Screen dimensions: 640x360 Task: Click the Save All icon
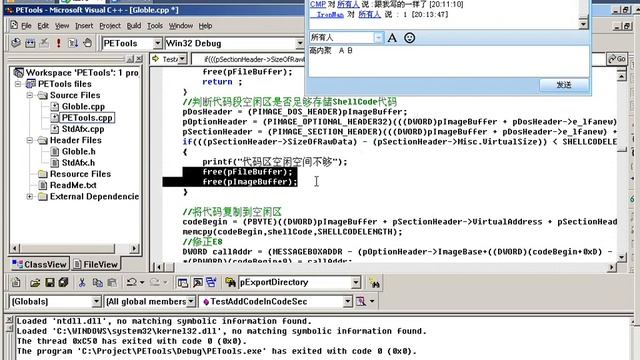63,282
